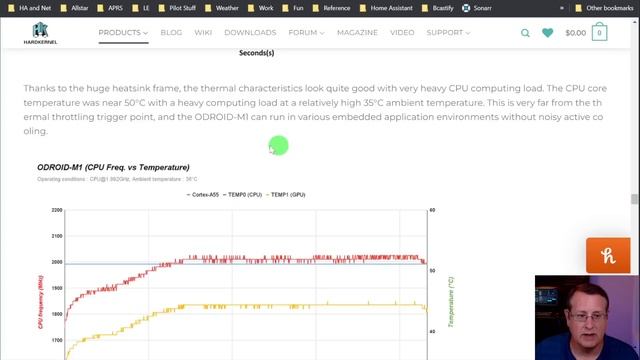Click the webcam video overlay thumbnail
640x360 pixels.
click(x=587, y=318)
